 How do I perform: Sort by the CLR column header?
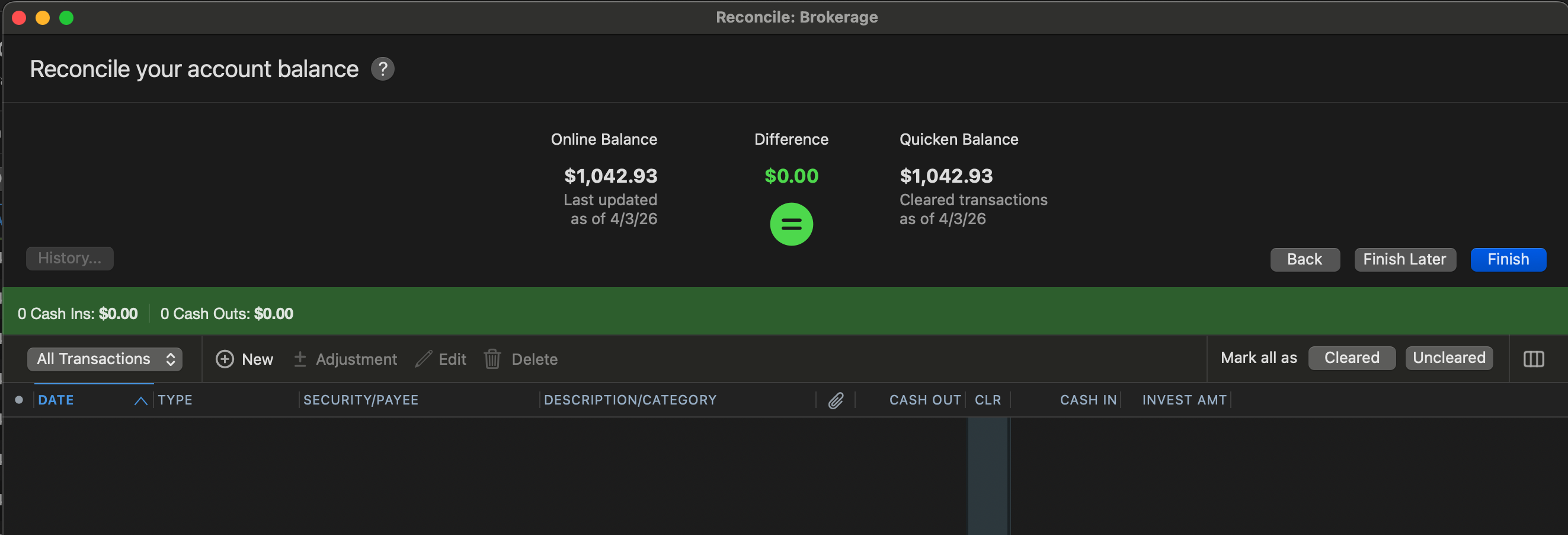(x=987, y=400)
